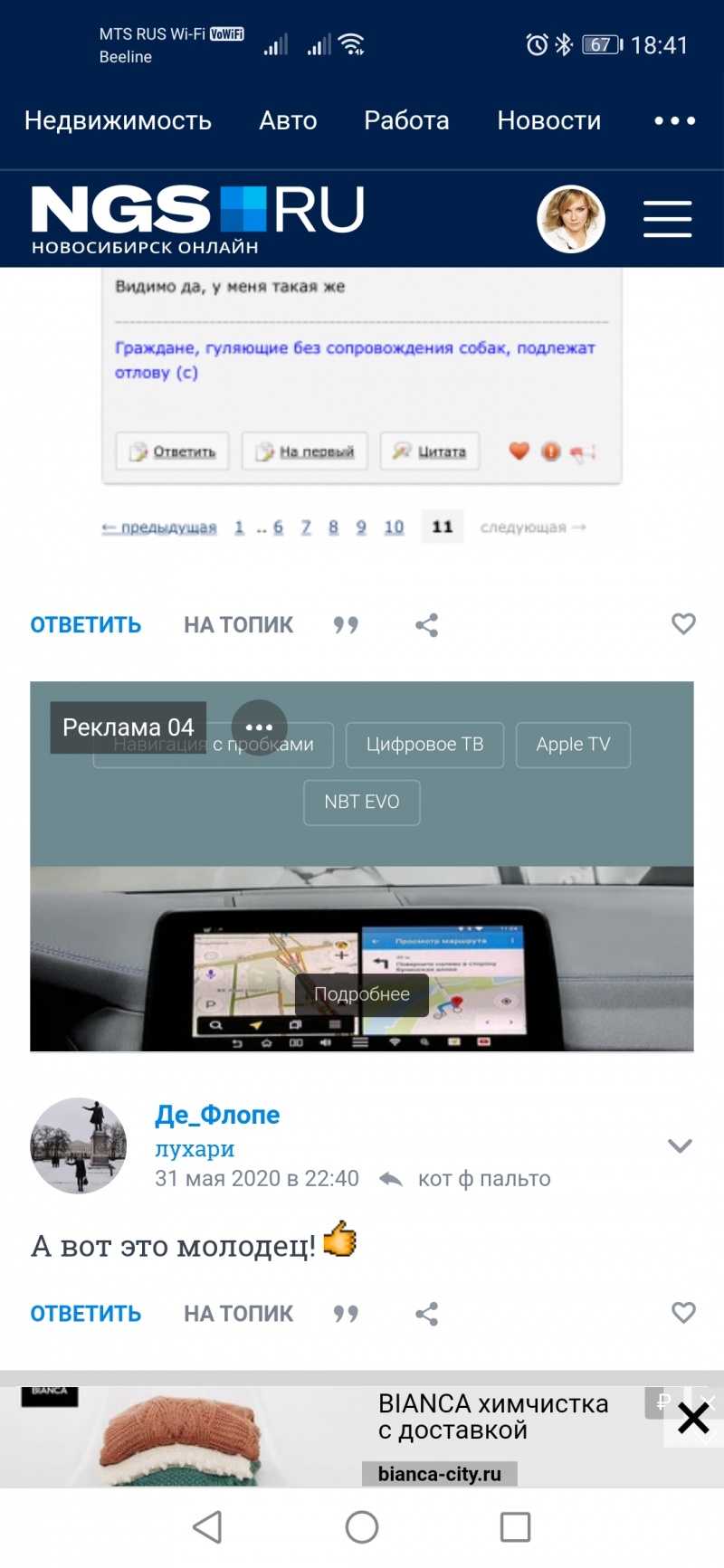The image size is (724, 1568).
Task: Tap the user profile avatar in header
Action: (571, 219)
